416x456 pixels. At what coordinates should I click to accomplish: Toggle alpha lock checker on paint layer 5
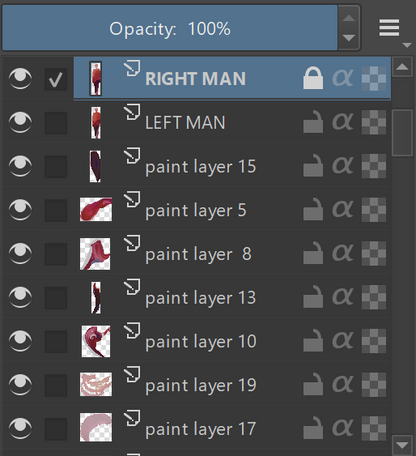[x=374, y=210]
